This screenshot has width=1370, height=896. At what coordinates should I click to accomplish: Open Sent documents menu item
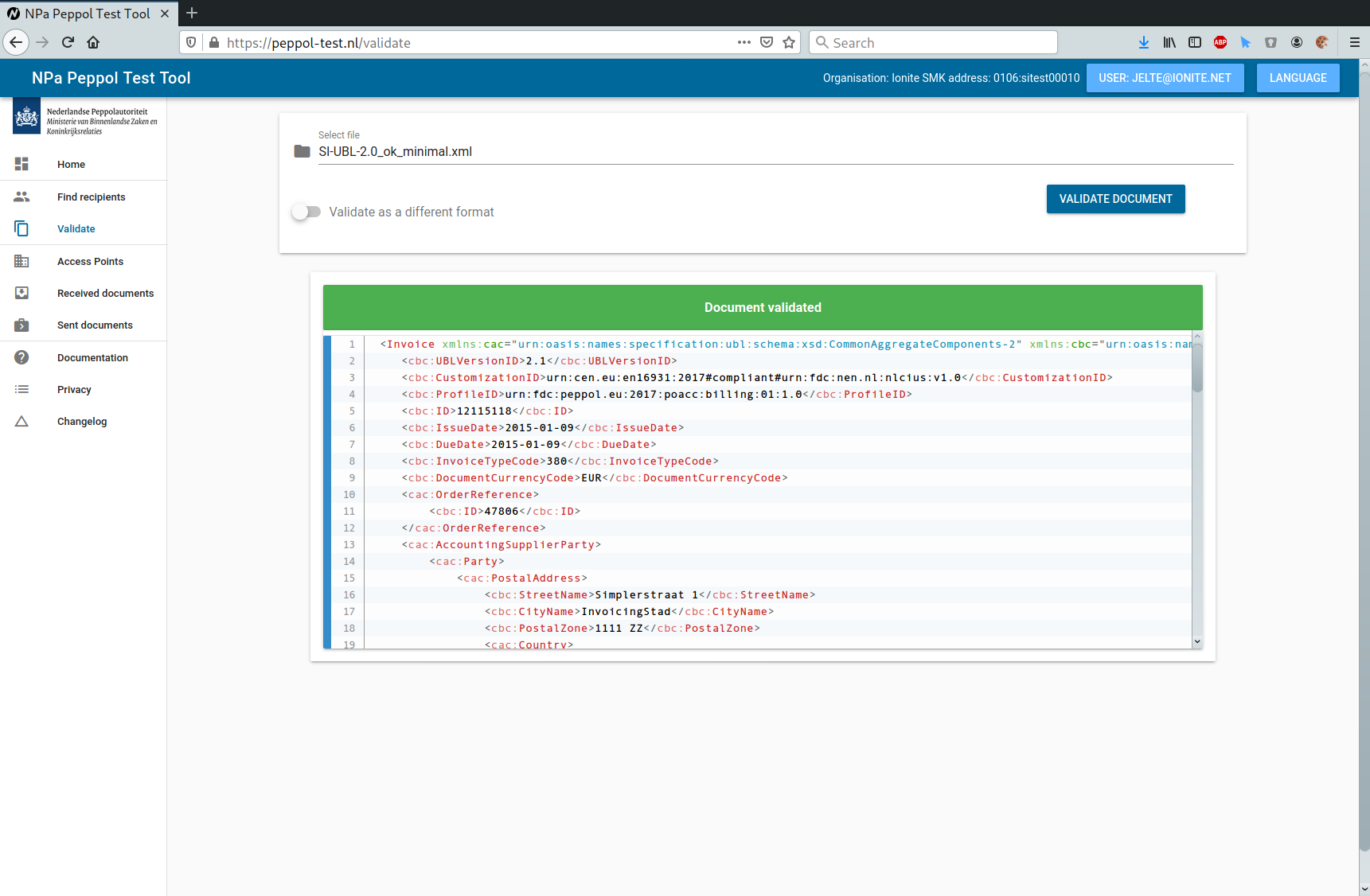83,325
